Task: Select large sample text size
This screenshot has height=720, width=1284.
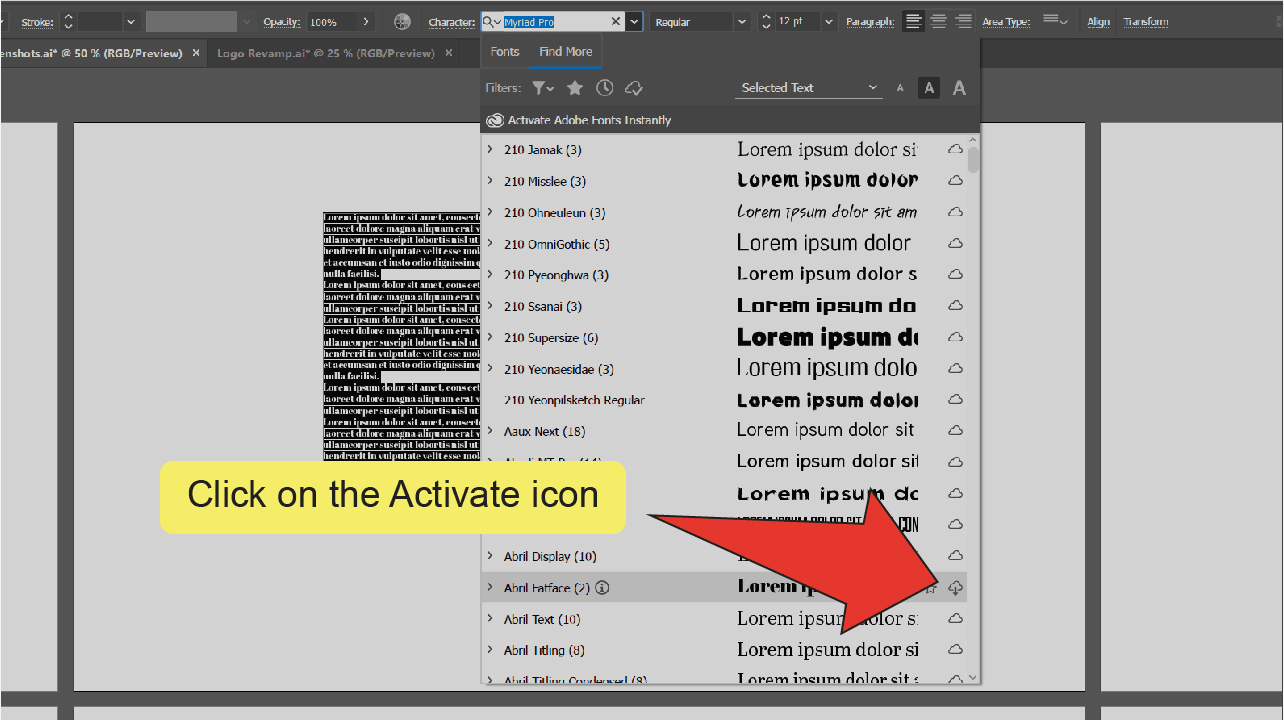Action: click(959, 88)
